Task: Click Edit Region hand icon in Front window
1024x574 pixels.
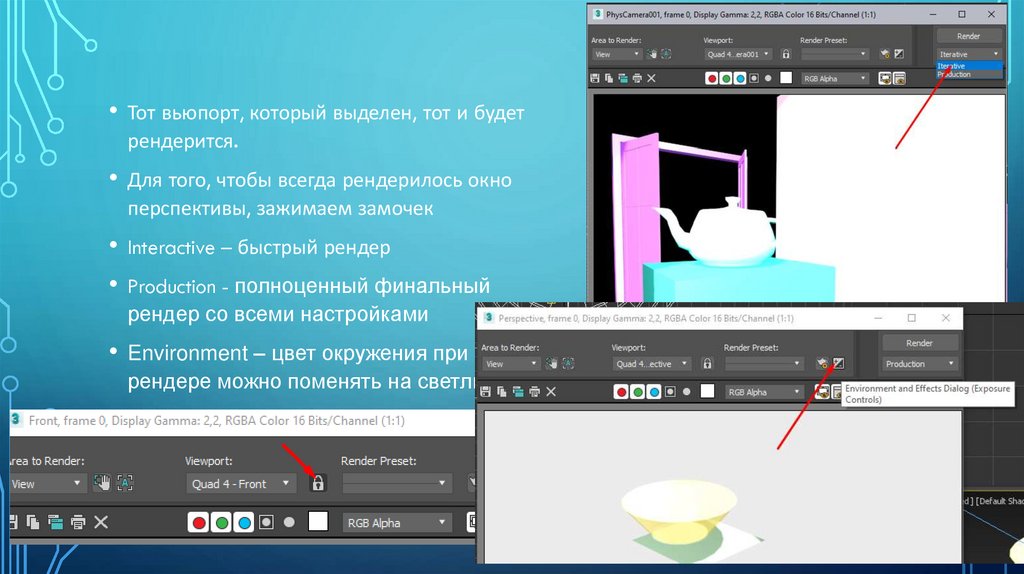Action: (x=102, y=483)
